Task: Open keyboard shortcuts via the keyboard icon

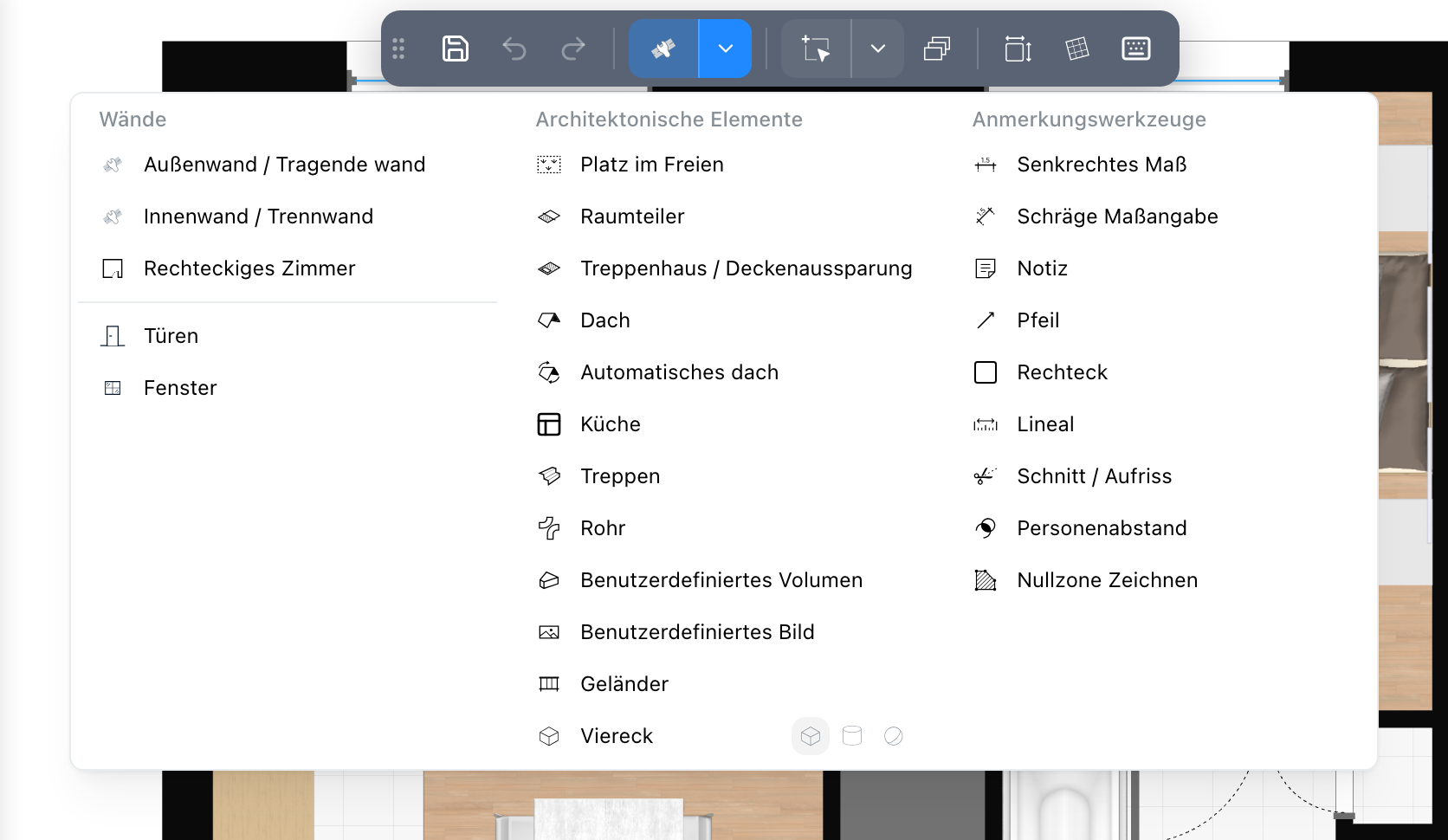Action: pos(1136,48)
